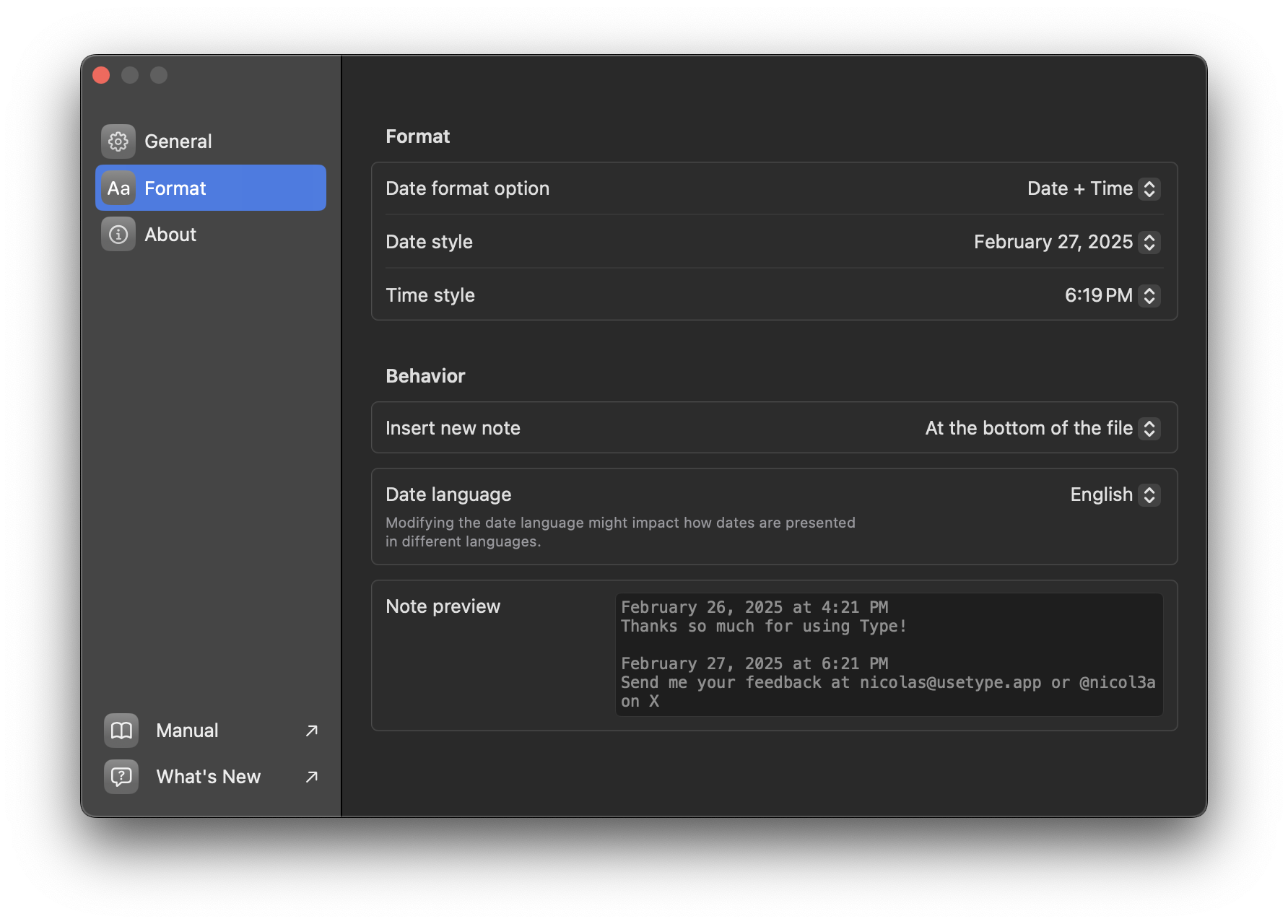Click the Aa Format icon
Image resolution: width=1288 pixels, height=924 pixels.
(x=118, y=188)
